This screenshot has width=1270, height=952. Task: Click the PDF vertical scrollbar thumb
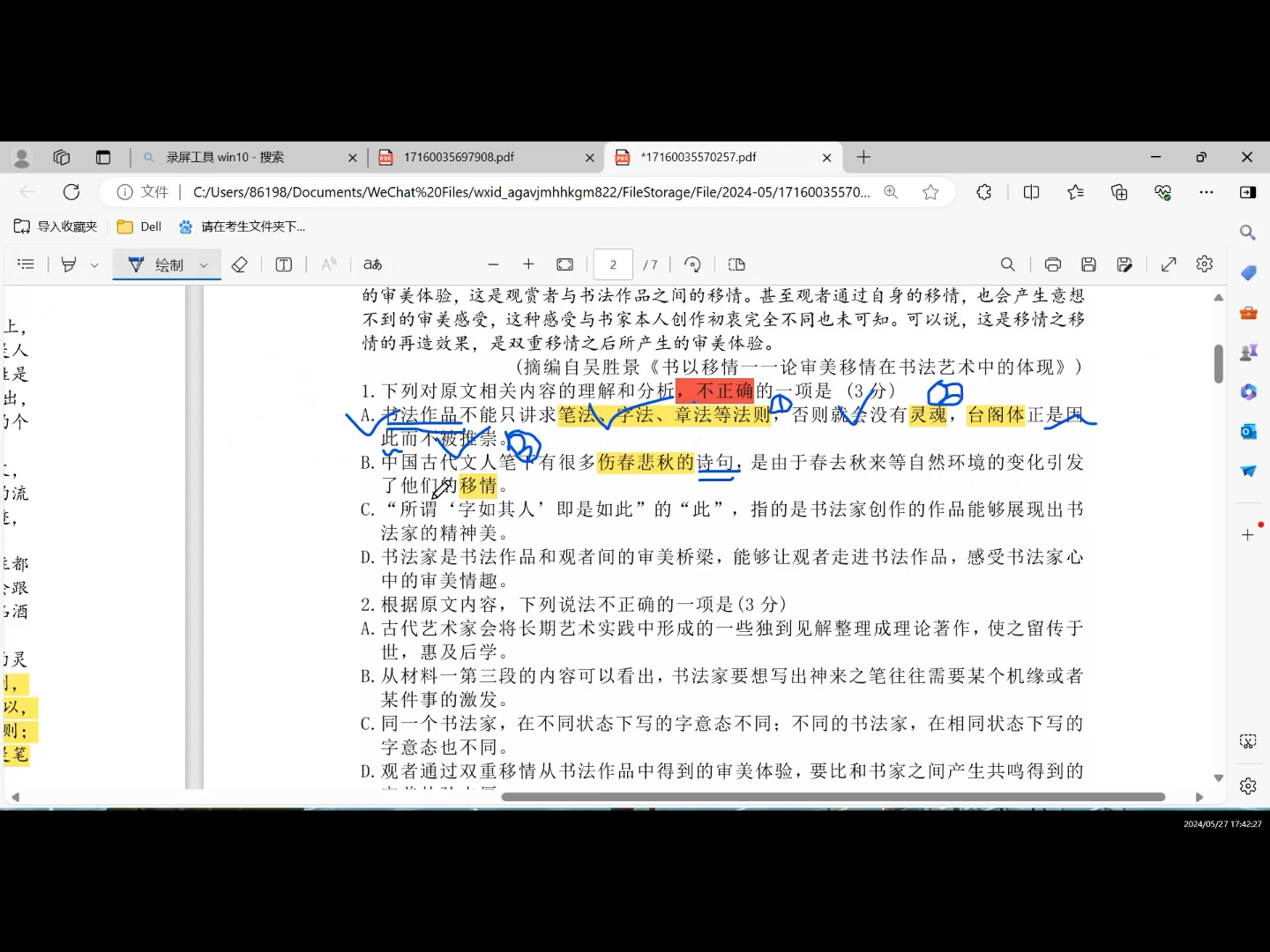click(1219, 363)
